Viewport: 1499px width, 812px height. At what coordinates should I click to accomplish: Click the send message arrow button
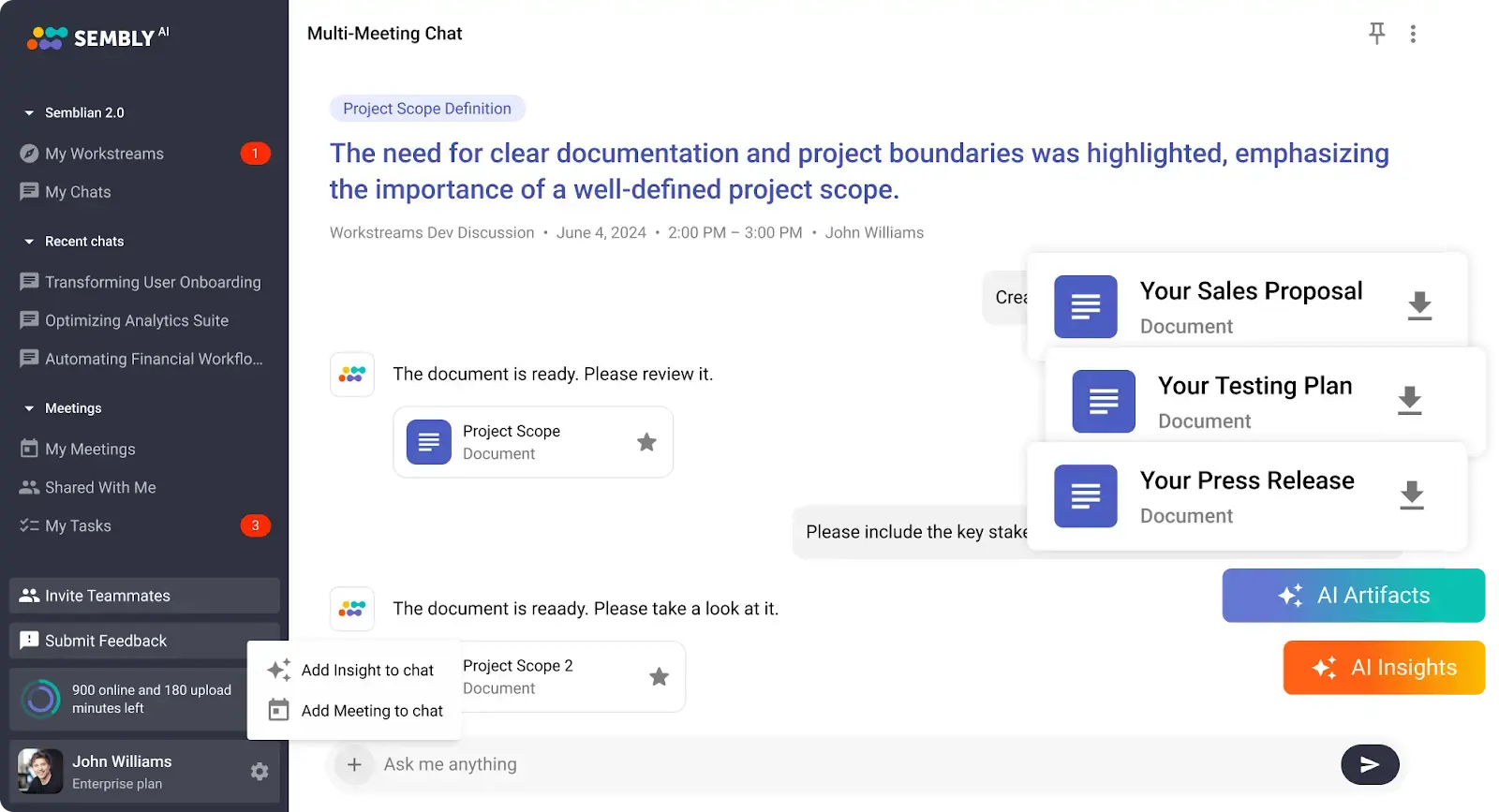(1369, 764)
